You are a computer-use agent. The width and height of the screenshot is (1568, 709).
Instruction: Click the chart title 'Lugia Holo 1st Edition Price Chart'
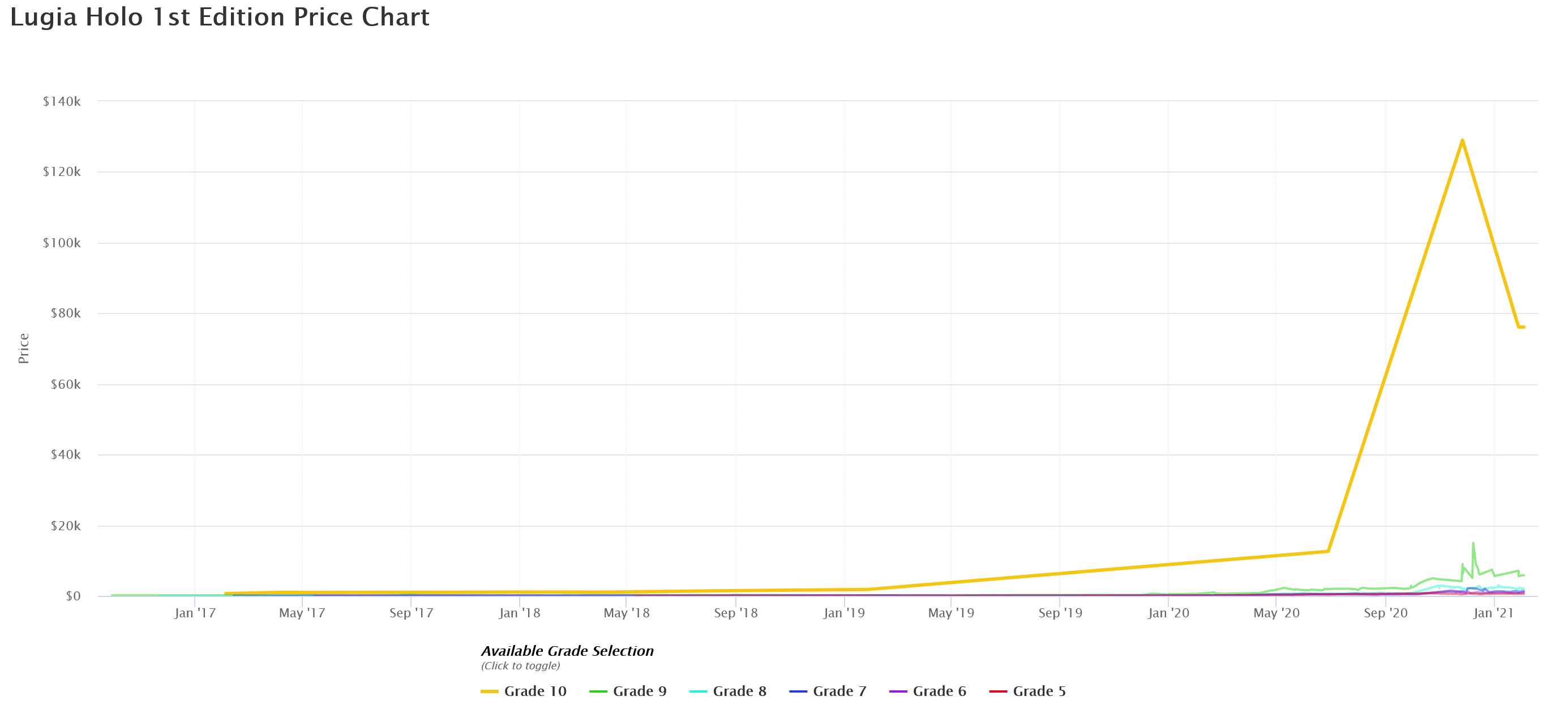click(220, 17)
